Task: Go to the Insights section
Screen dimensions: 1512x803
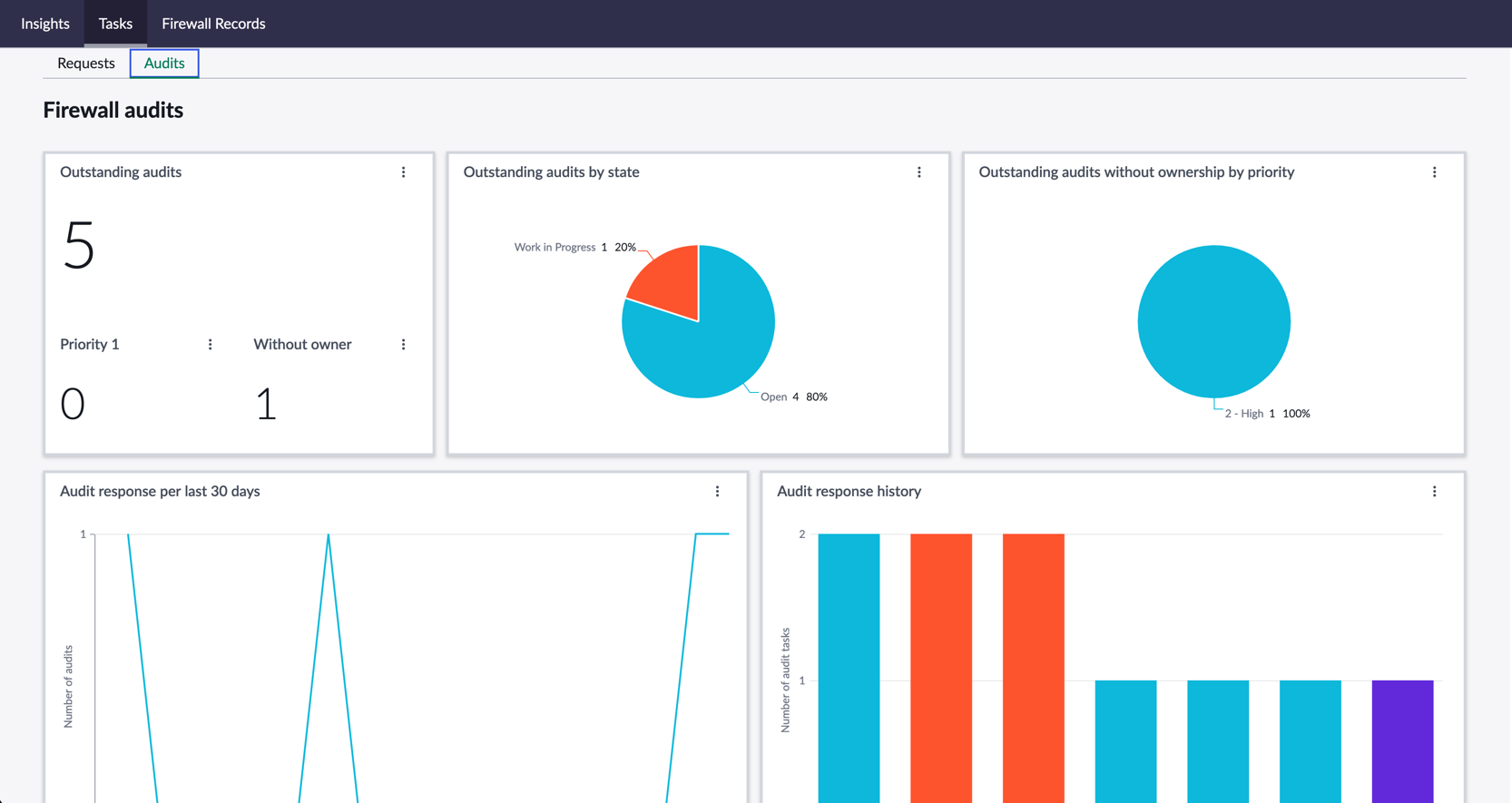Action: [45, 24]
